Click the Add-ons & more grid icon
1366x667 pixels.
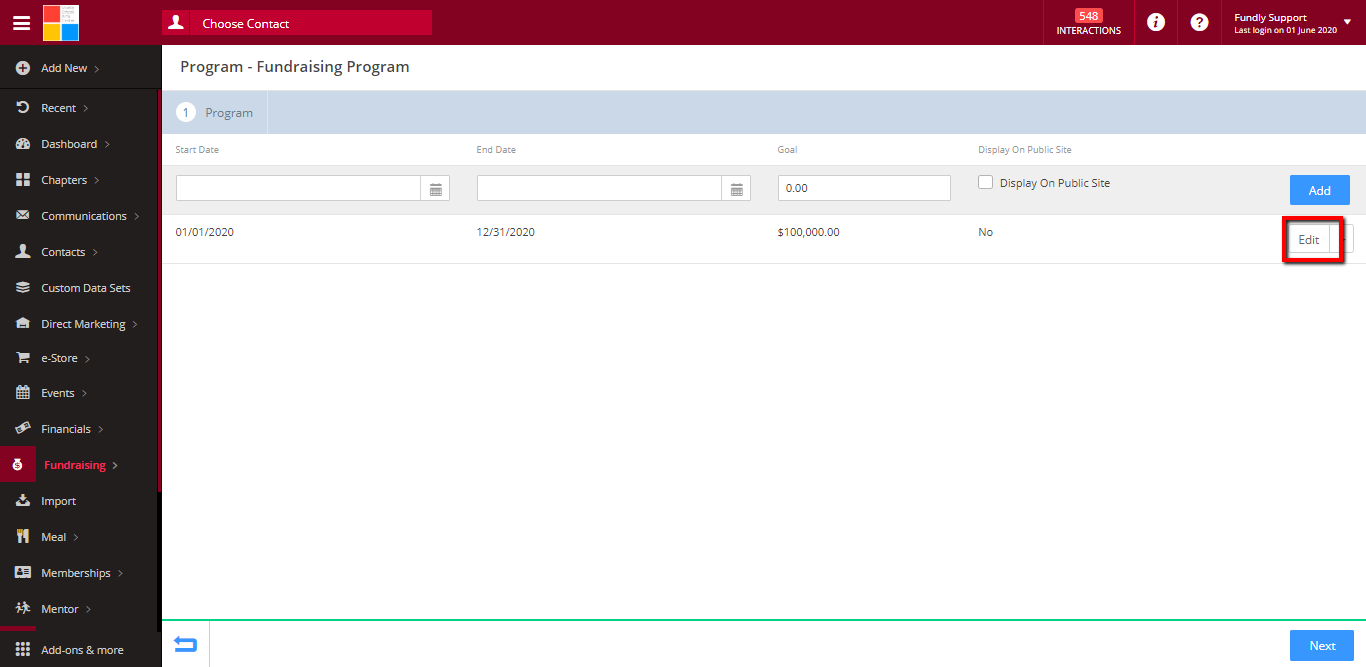[x=23, y=650]
